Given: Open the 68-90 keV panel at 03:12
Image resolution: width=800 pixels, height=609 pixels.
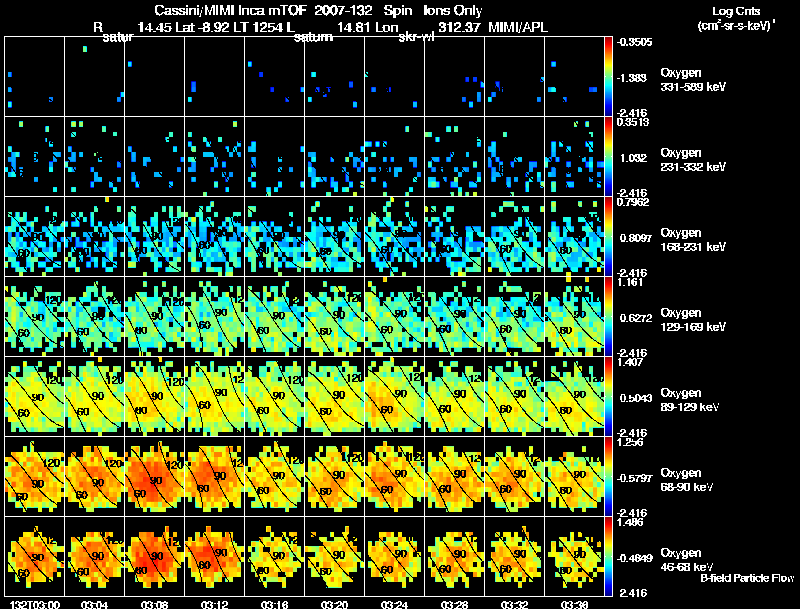Looking at the screenshot, I should coord(214,477).
